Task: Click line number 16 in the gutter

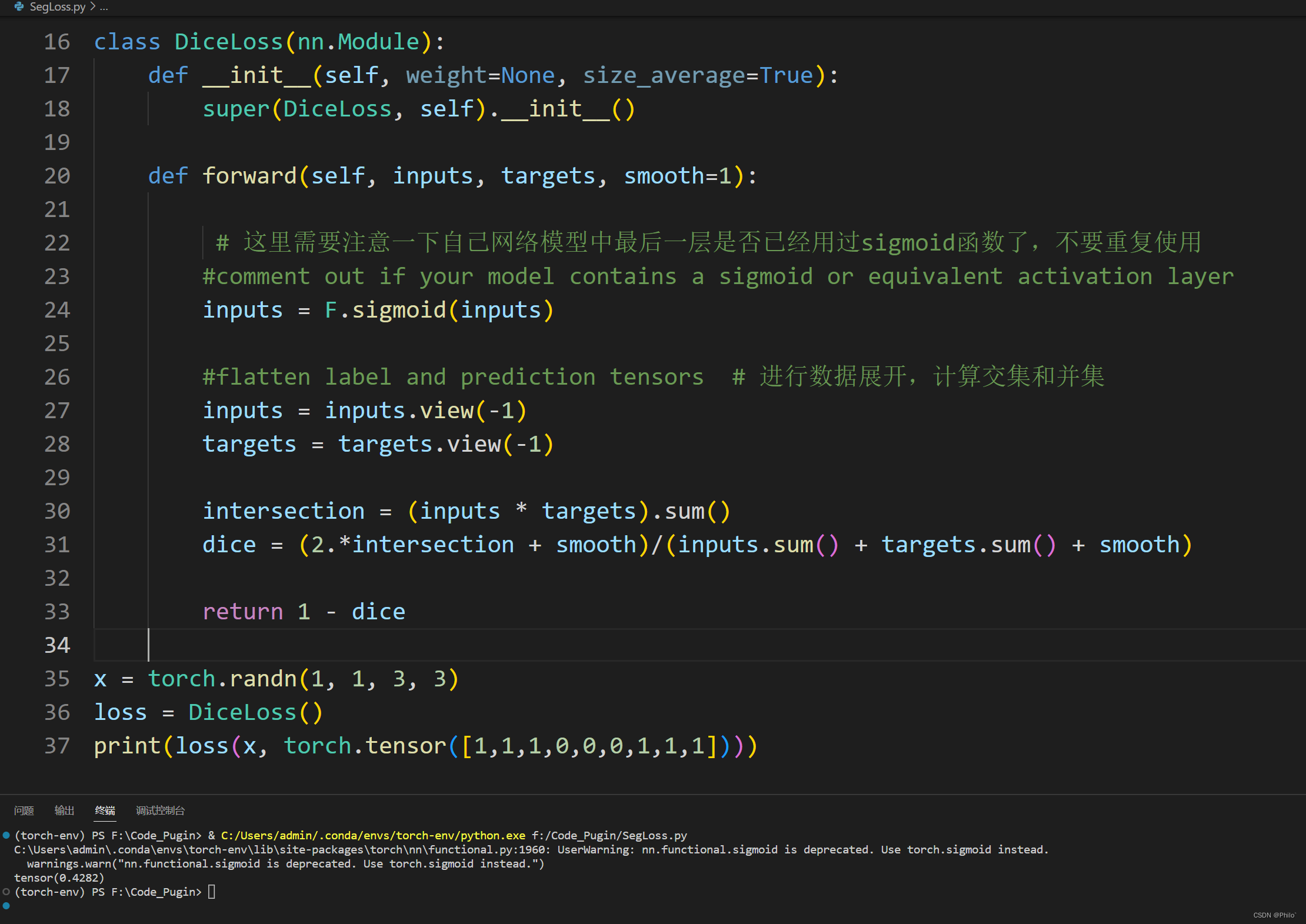Action: (x=56, y=42)
